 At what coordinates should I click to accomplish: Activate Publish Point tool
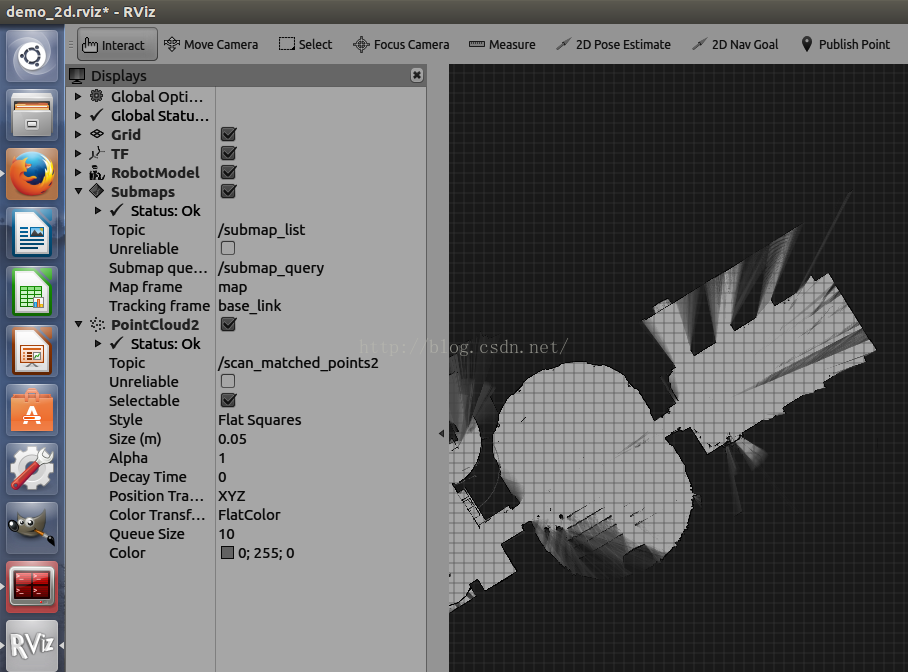coord(845,45)
